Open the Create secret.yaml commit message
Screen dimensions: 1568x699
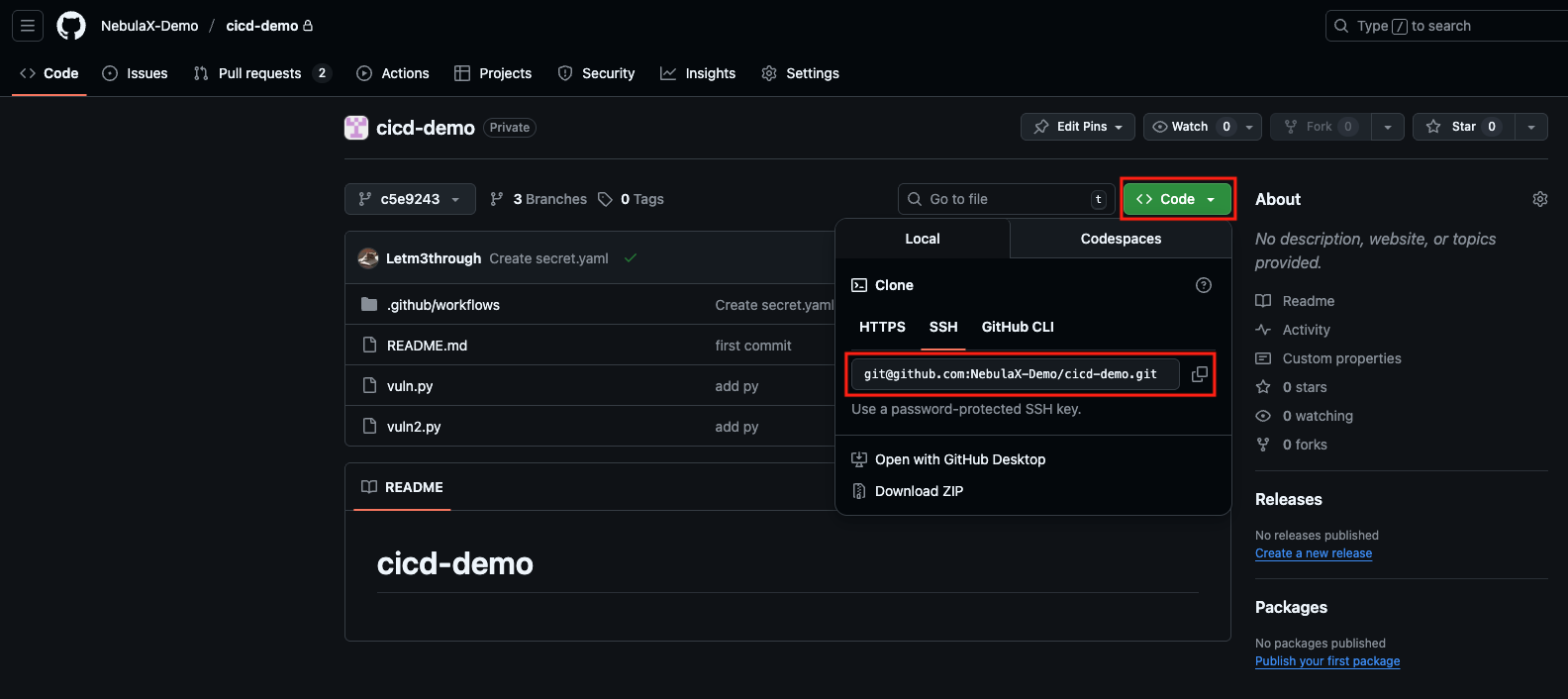[x=548, y=258]
